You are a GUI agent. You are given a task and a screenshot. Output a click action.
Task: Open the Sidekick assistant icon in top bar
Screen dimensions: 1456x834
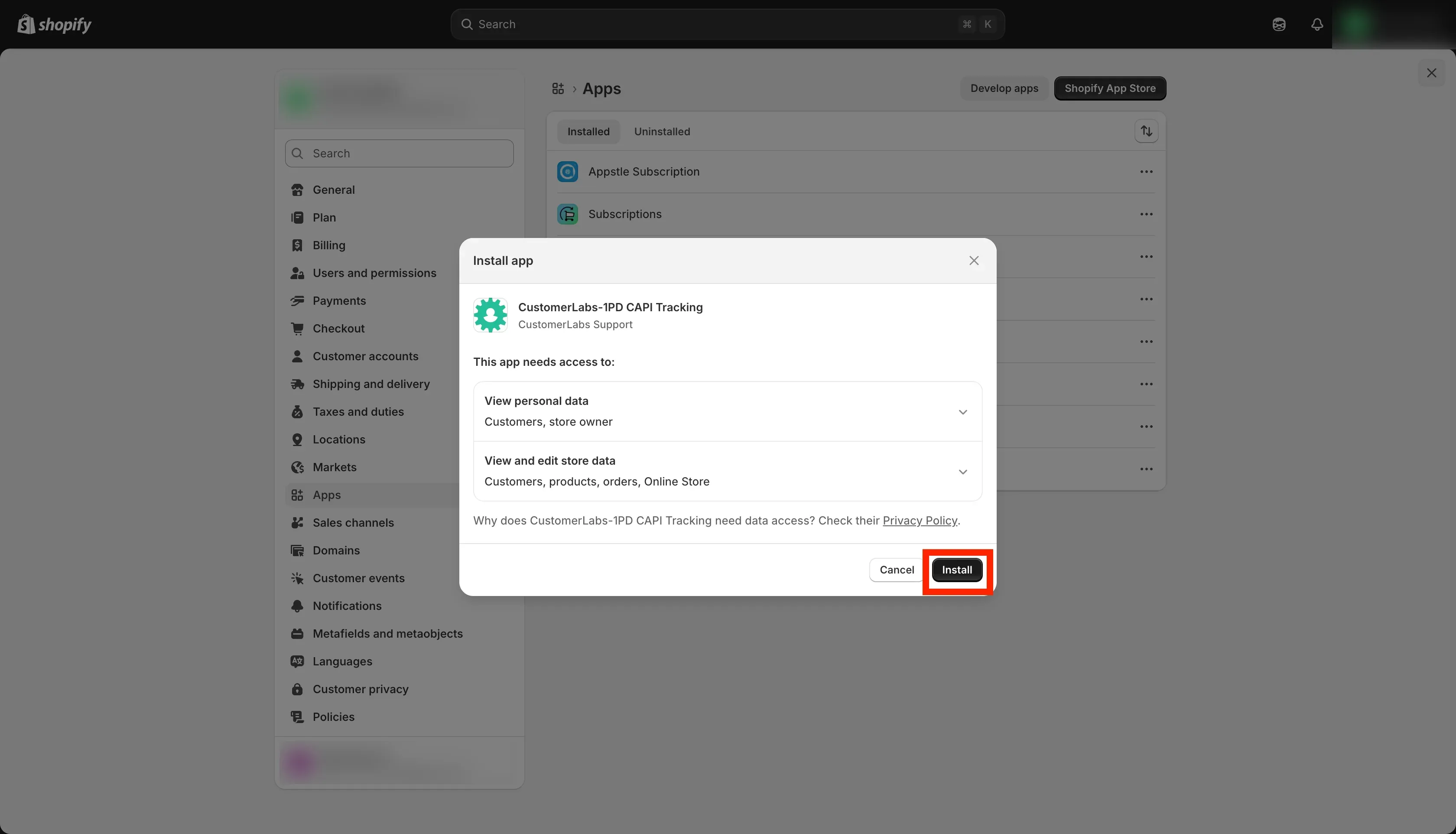[1278, 24]
